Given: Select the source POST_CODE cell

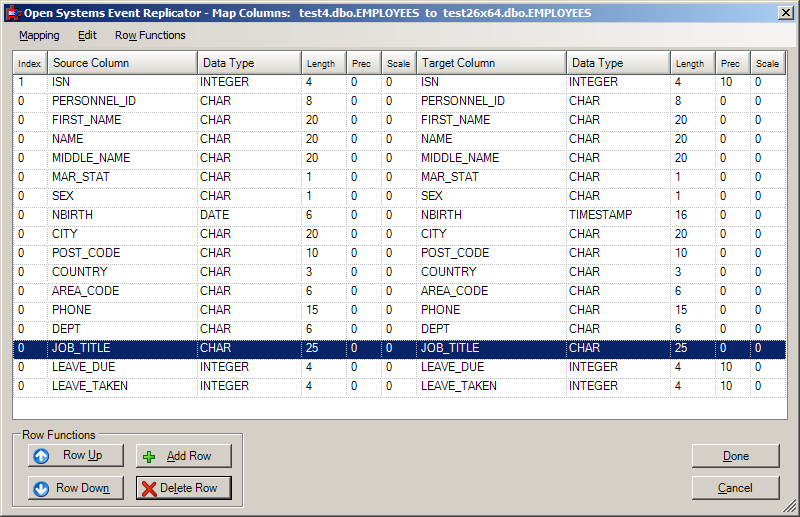Looking at the screenshot, I should (x=122, y=253).
